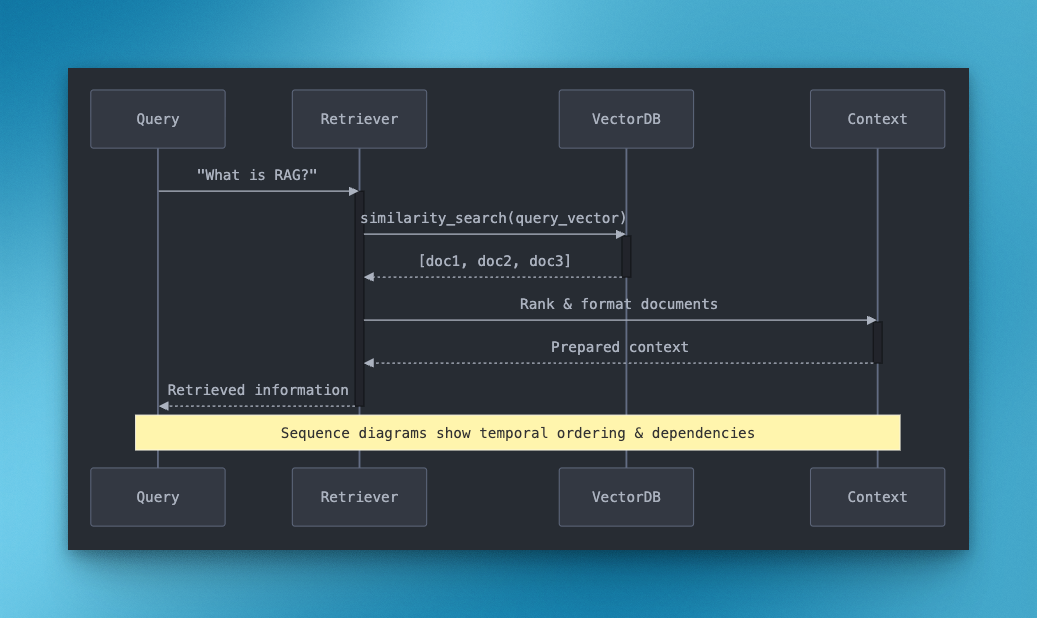The width and height of the screenshot is (1037, 618).
Task: Select the similarity_search(query_vector) message text
Action: point(493,218)
